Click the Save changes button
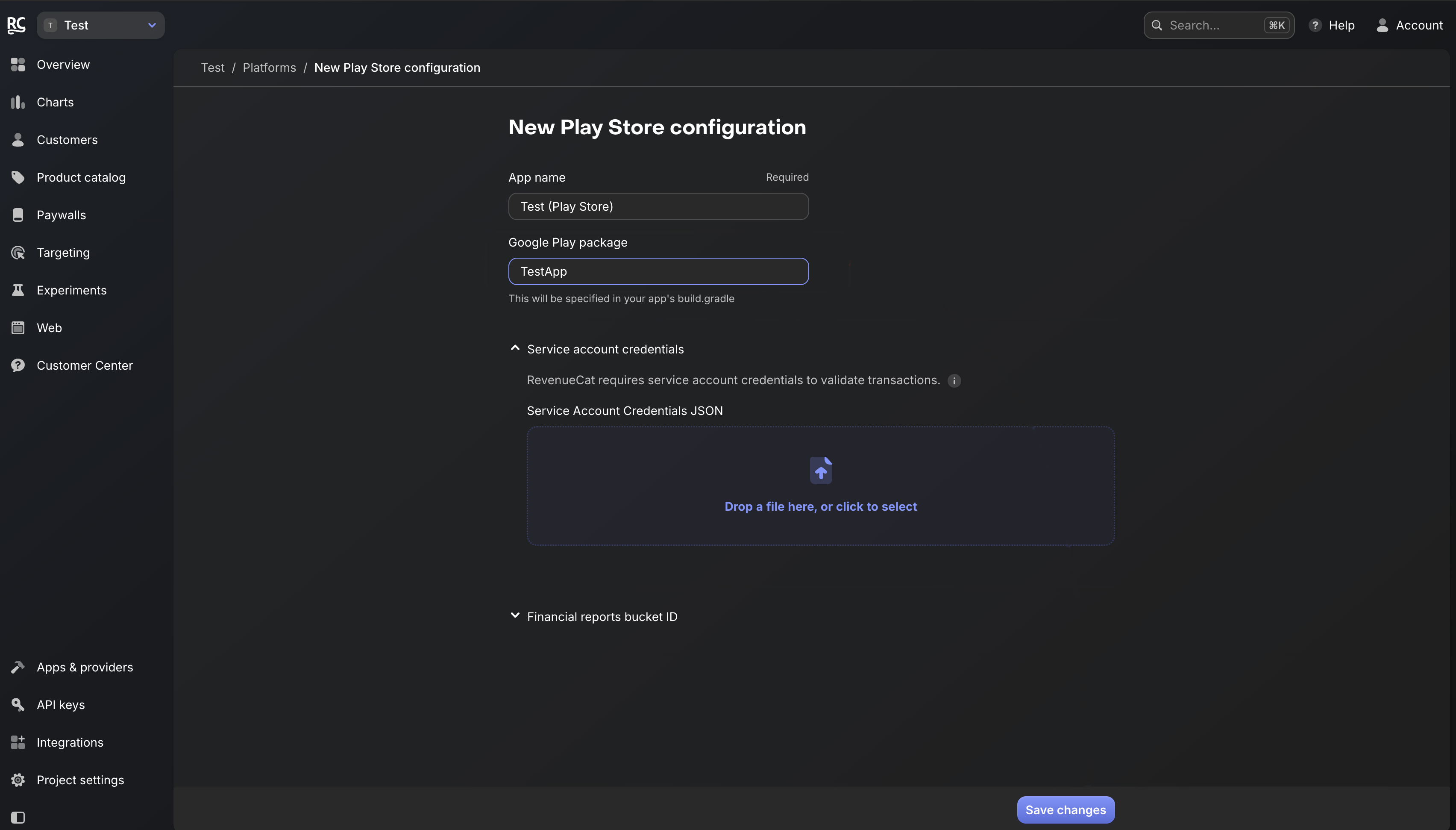Viewport: 1456px width, 830px height. 1065,809
